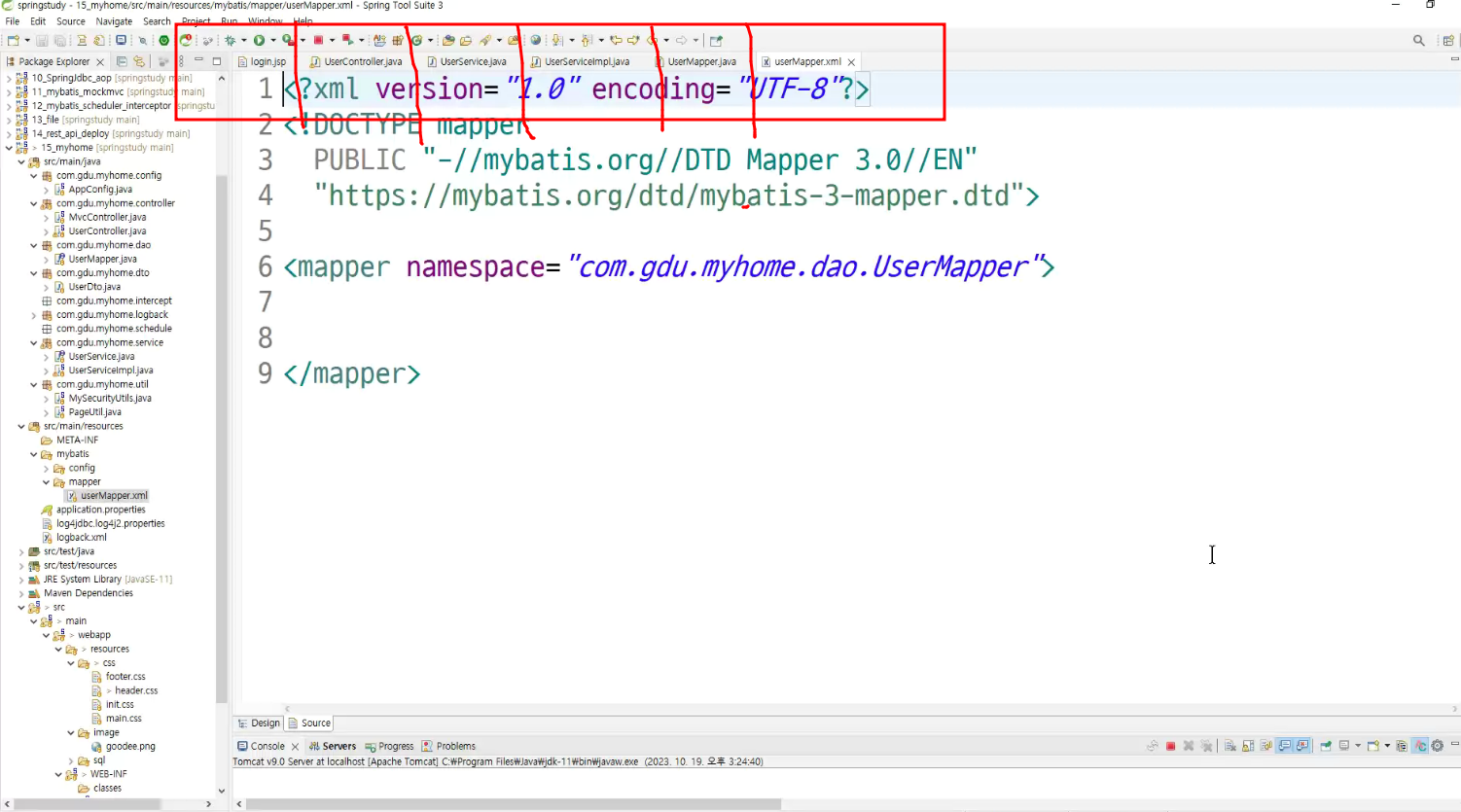Close the userMapper.xml editor tab
Screen dimensions: 1461x812
(851, 62)
